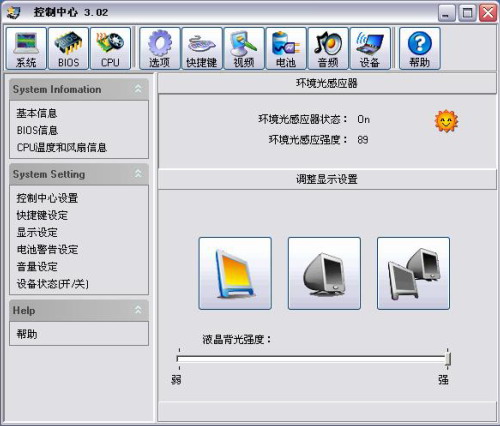The image size is (500, 426).
Task: Close the control center window
Action: [488, 13]
